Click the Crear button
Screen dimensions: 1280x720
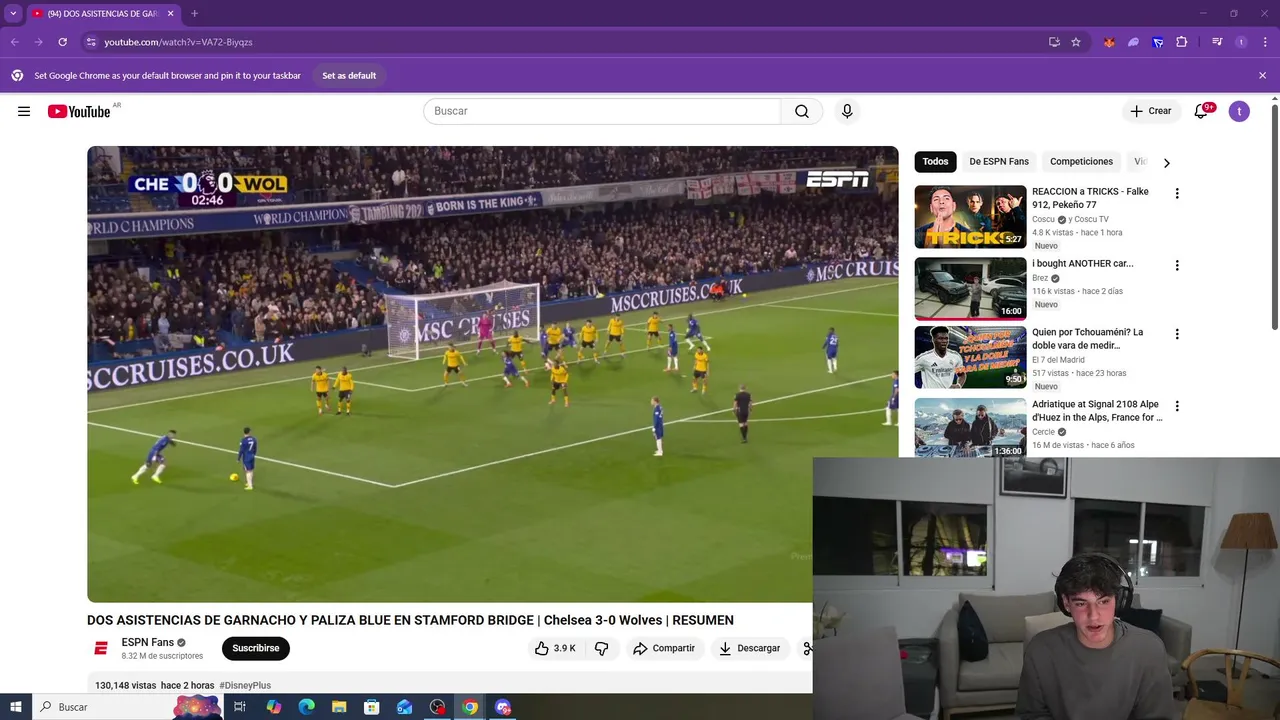(1150, 111)
